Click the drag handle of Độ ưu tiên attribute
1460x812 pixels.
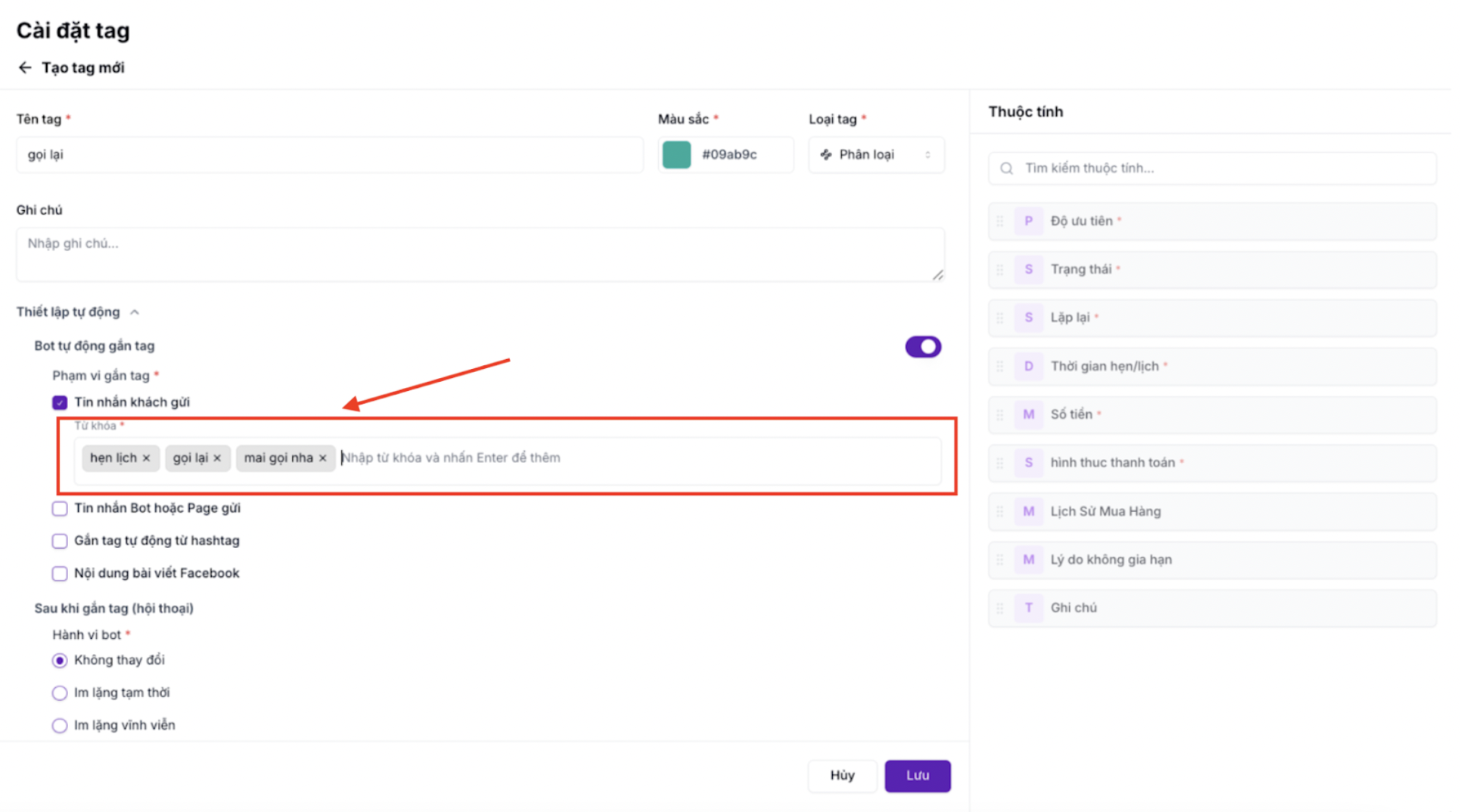pyautogui.click(x=1000, y=222)
